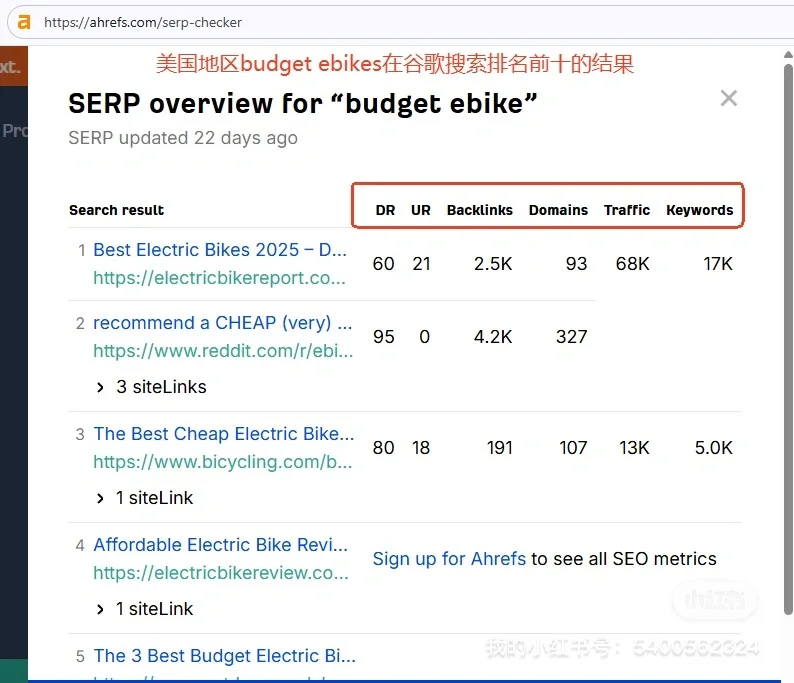
Task: Click Sign up for Ahrefs link
Action: click(x=449, y=559)
